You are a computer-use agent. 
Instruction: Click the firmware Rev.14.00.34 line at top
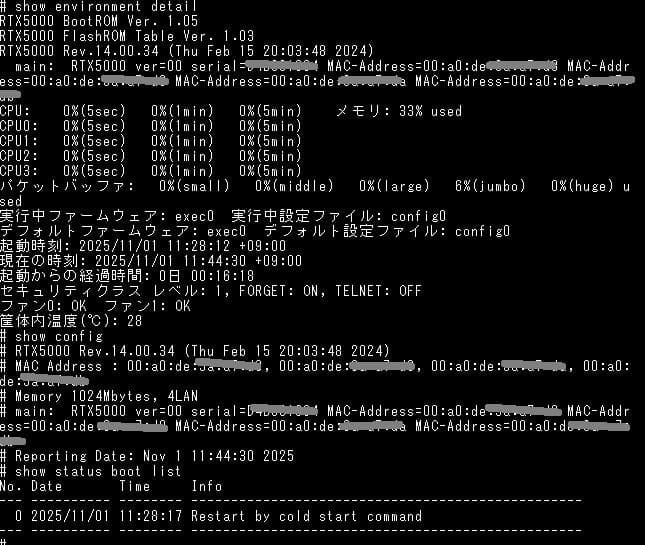click(x=187, y=51)
